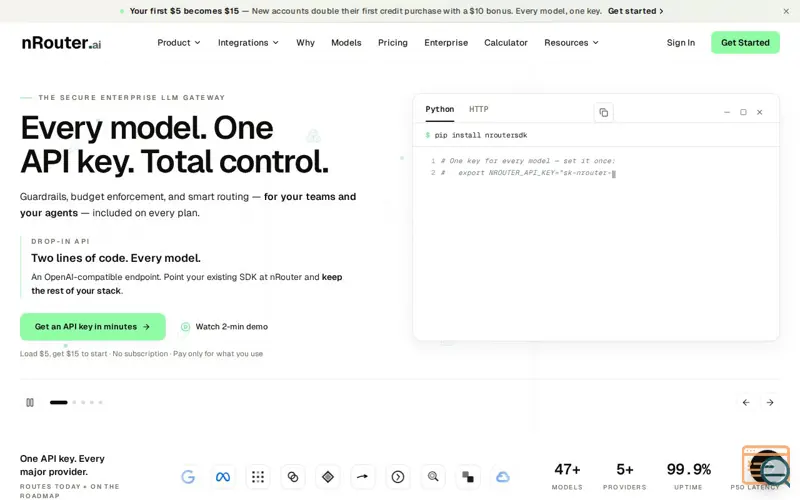The height and width of the screenshot is (500, 800).
Task: Click the 99.9% Uptime stat
Action: tap(688, 476)
